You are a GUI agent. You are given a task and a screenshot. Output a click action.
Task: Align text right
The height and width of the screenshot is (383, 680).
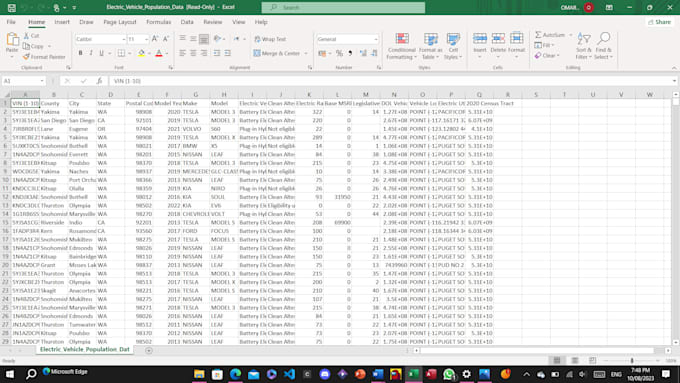[204, 53]
